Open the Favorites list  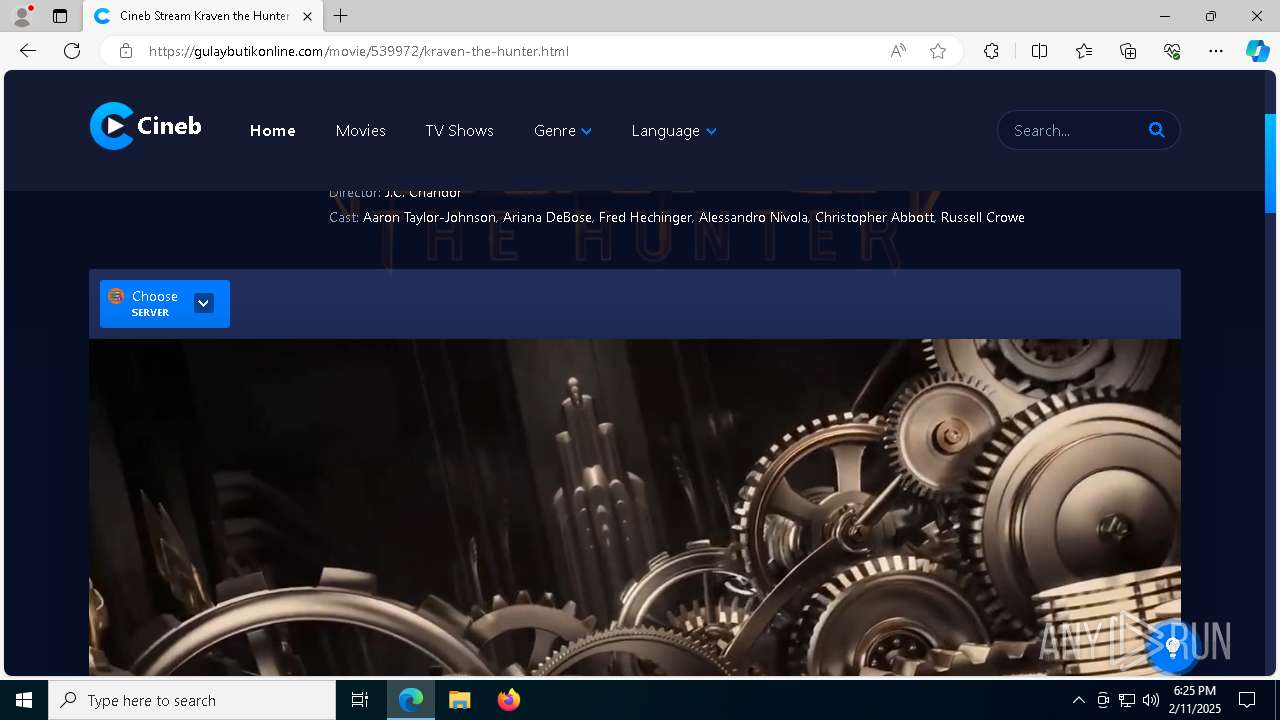[x=1084, y=51]
